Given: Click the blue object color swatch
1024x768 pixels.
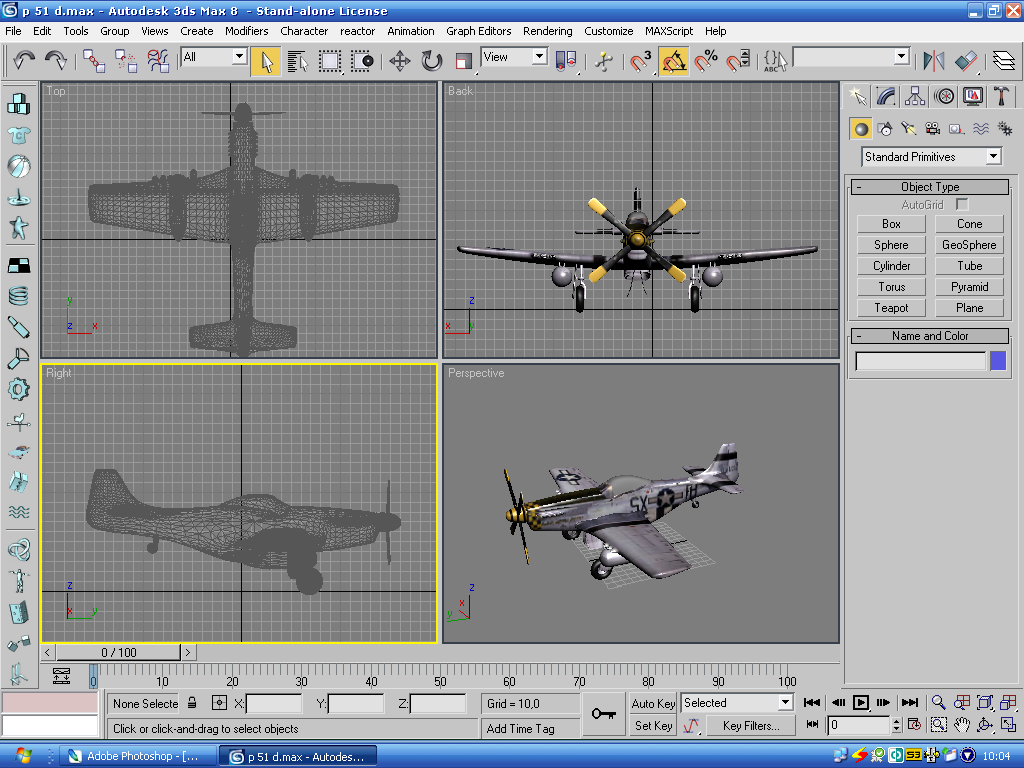Looking at the screenshot, I should (998, 361).
